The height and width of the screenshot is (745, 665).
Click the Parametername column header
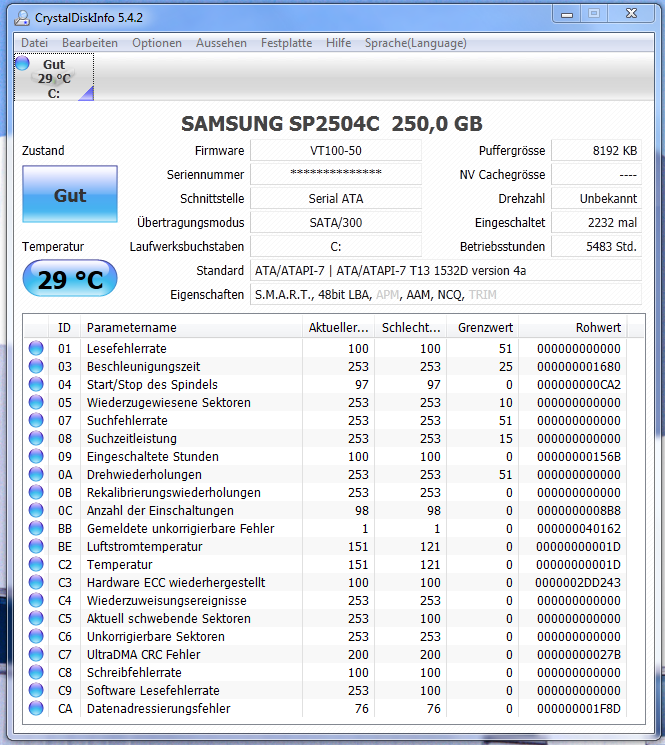(x=191, y=327)
